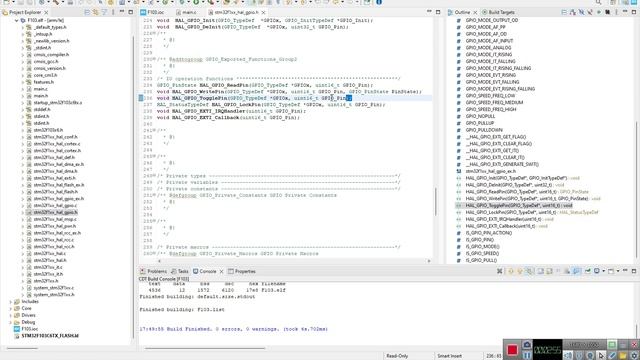
Task: Open the Properties tab
Action: [x=242, y=271]
